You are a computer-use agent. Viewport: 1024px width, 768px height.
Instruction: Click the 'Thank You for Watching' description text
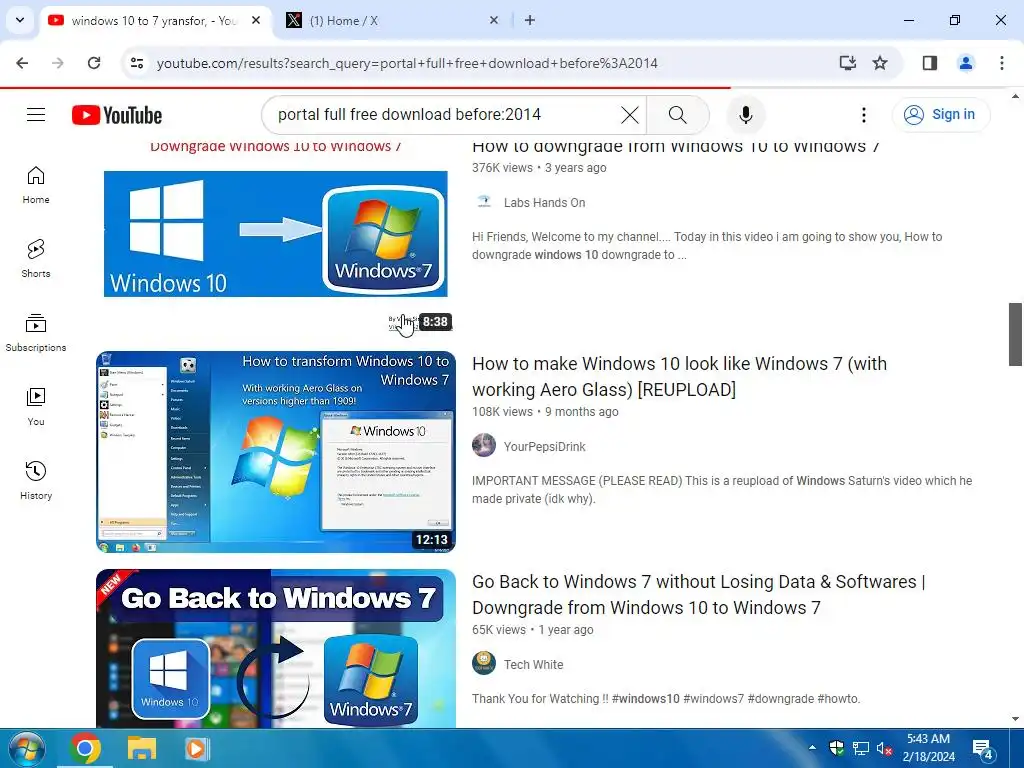tap(665, 699)
